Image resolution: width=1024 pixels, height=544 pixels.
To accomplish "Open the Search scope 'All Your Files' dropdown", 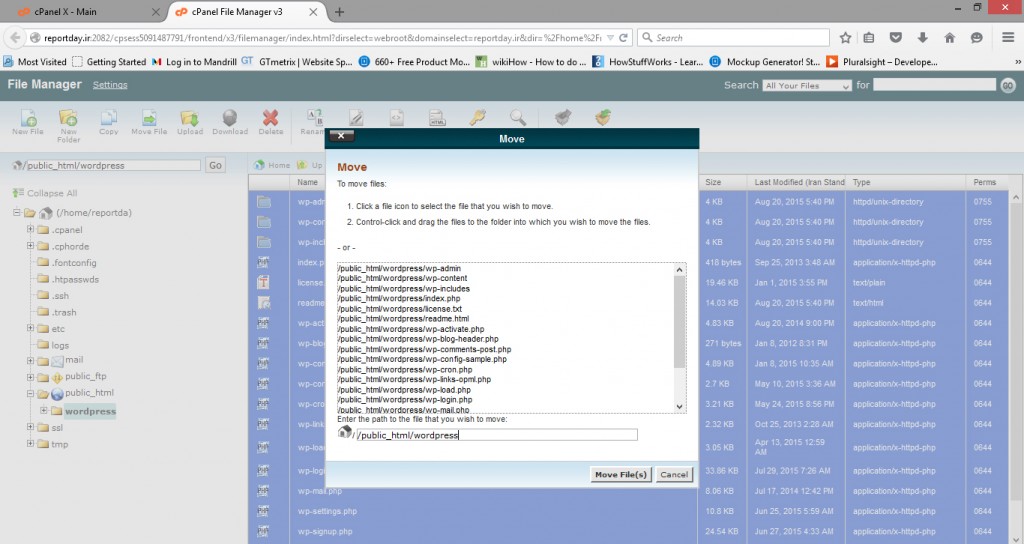I will [806, 86].
